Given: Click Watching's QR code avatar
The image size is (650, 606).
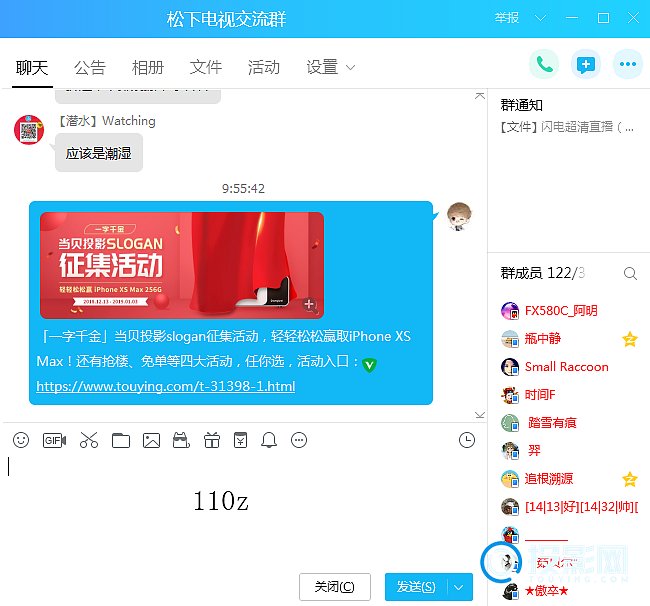Looking at the screenshot, I should pos(29,130).
